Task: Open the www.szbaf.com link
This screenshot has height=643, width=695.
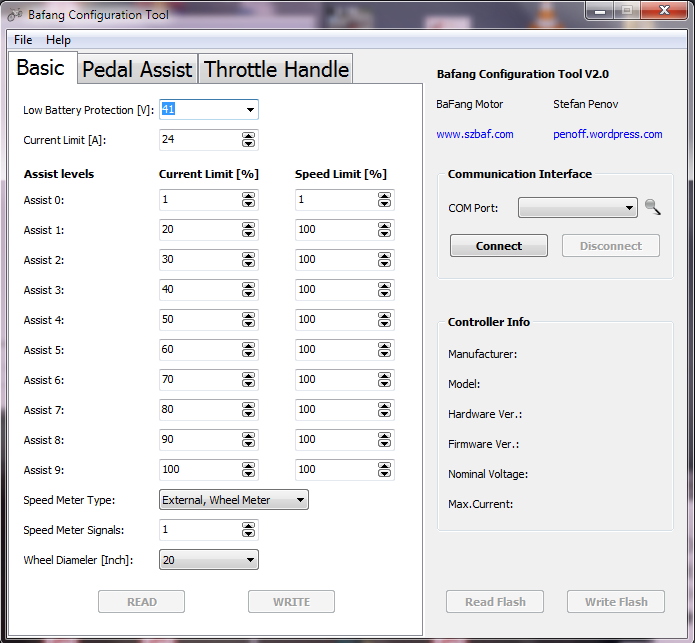Action: tap(475, 134)
